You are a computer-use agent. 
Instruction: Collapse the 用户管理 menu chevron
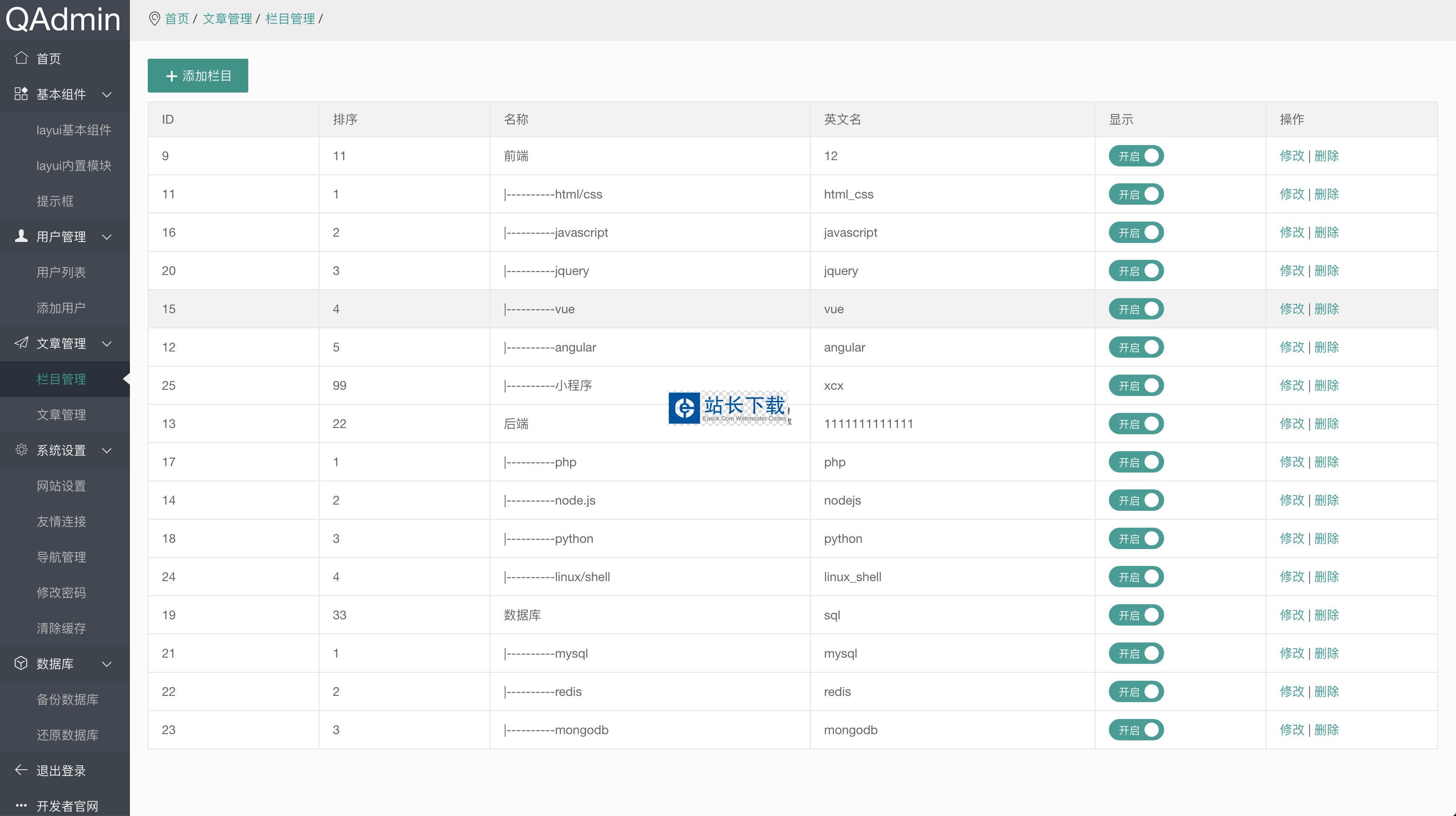point(107,237)
